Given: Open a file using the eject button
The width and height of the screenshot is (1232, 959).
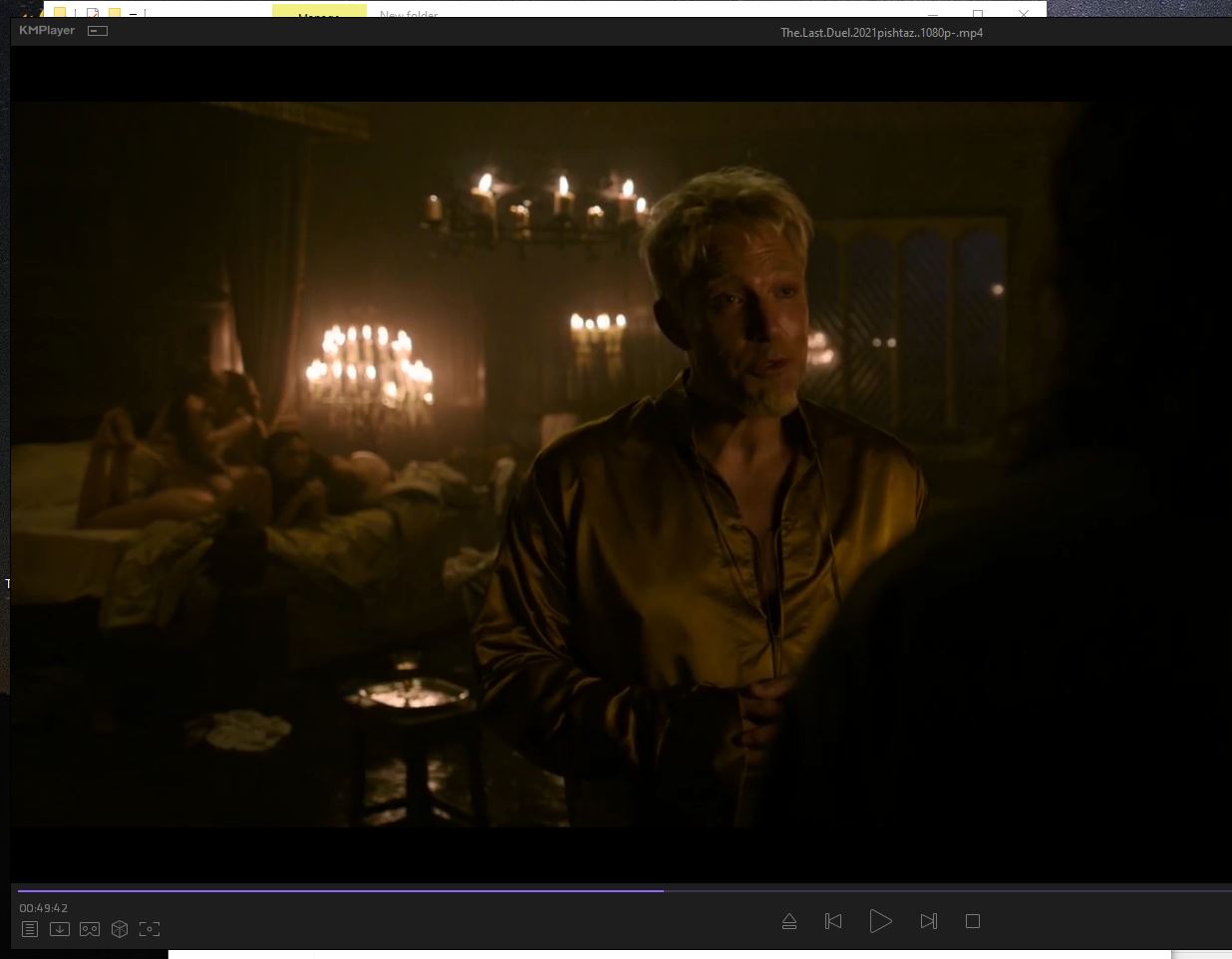Looking at the screenshot, I should pyautogui.click(x=789, y=921).
